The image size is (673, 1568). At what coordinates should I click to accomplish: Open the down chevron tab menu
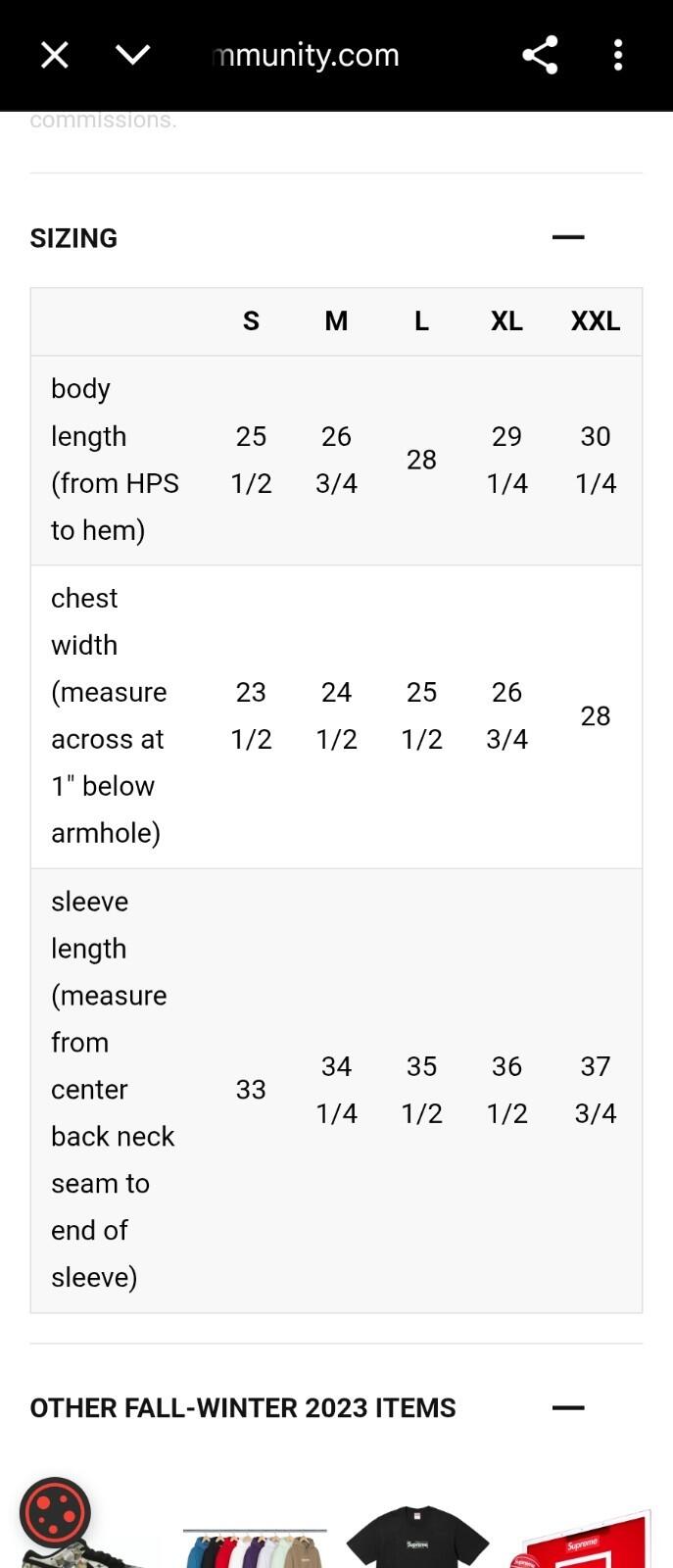[132, 54]
